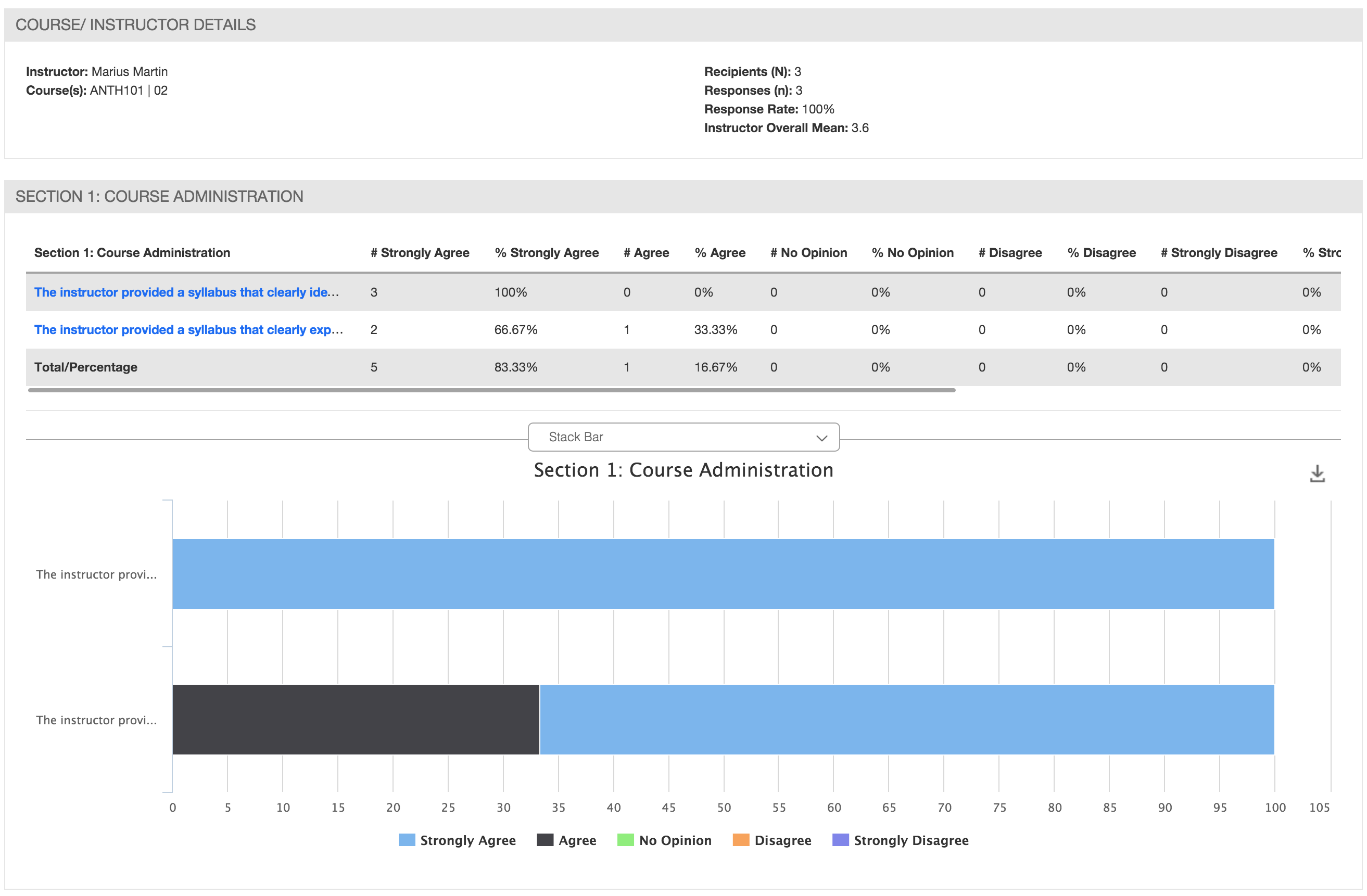
Task: Click the '# Agree' column header
Action: click(x=646, y=252)
